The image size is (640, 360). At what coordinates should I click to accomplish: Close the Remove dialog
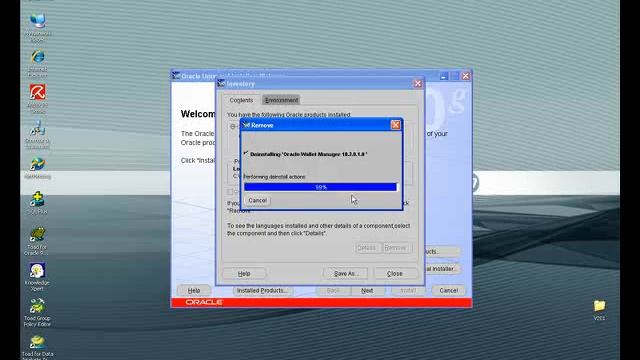click(x=395, y=125)
